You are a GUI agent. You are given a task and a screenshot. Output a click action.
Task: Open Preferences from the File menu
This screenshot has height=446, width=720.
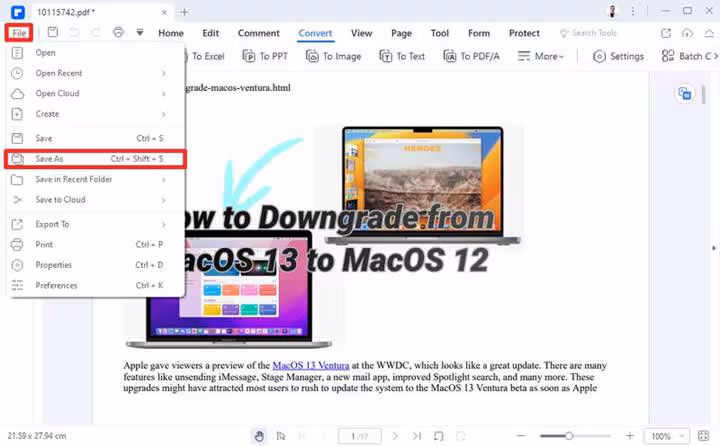click(x=96, y=285)
